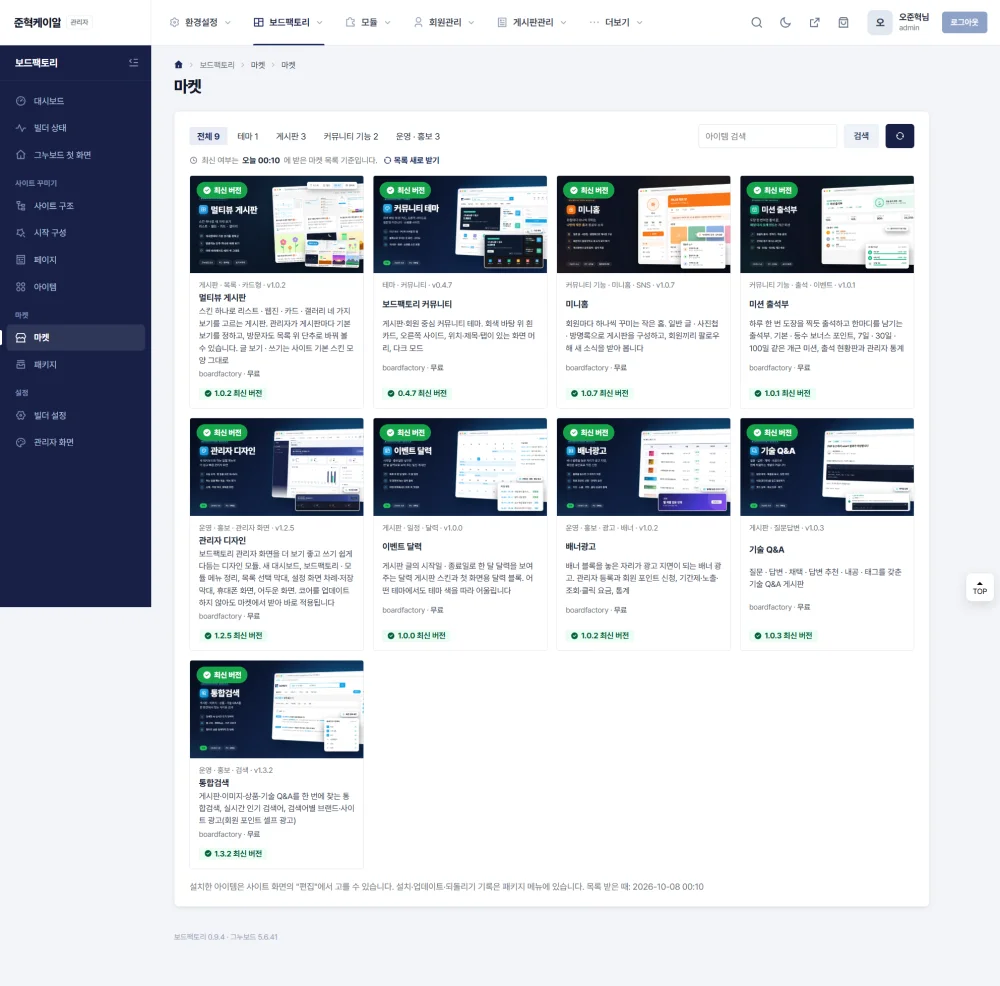Open 아이템 in sidebar
Viewport: 1000px width, 986px height.
coord(75,287)
